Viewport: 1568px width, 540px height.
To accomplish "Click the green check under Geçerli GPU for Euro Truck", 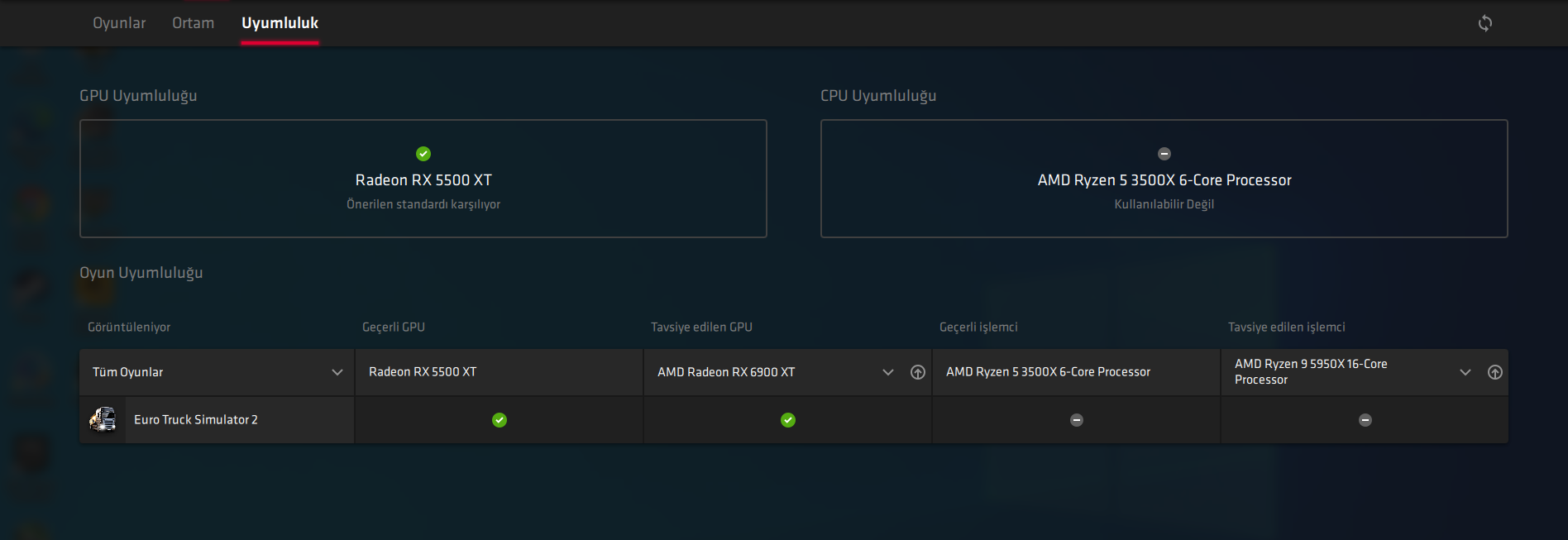I will point(500,420).
